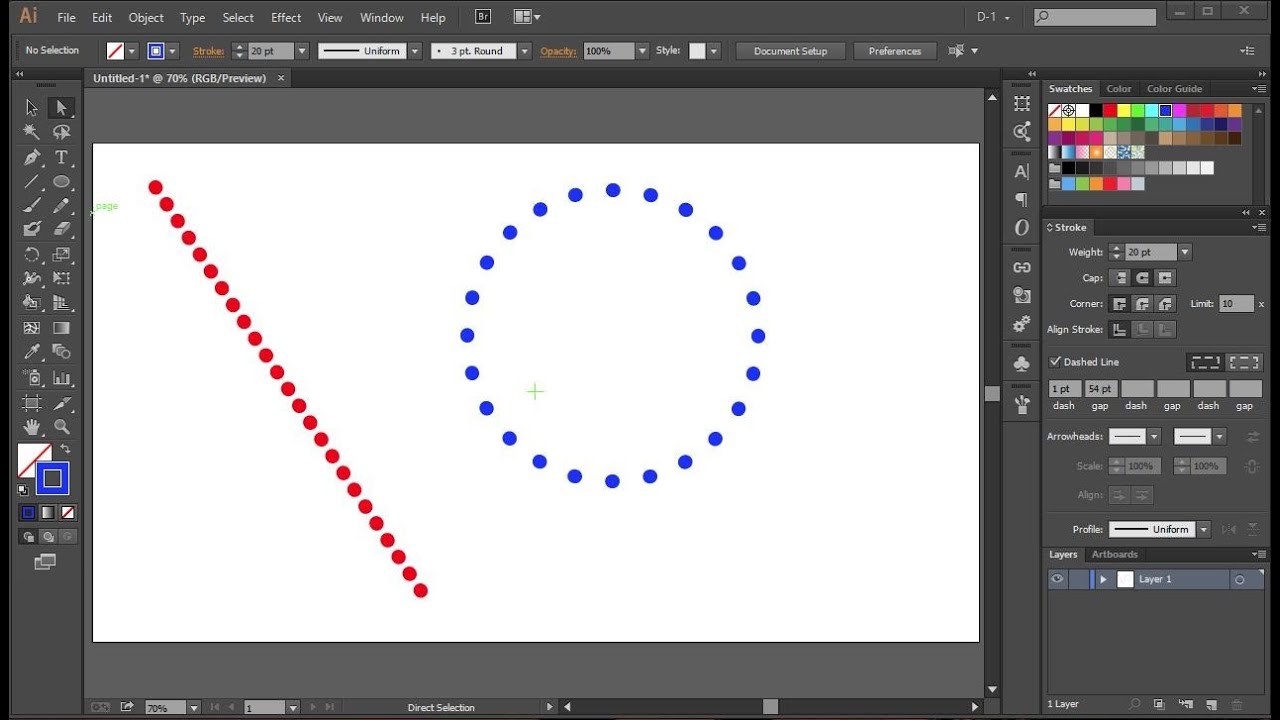Select the Type tool
Screen dimensions: 1280x720
click(62, 157)
